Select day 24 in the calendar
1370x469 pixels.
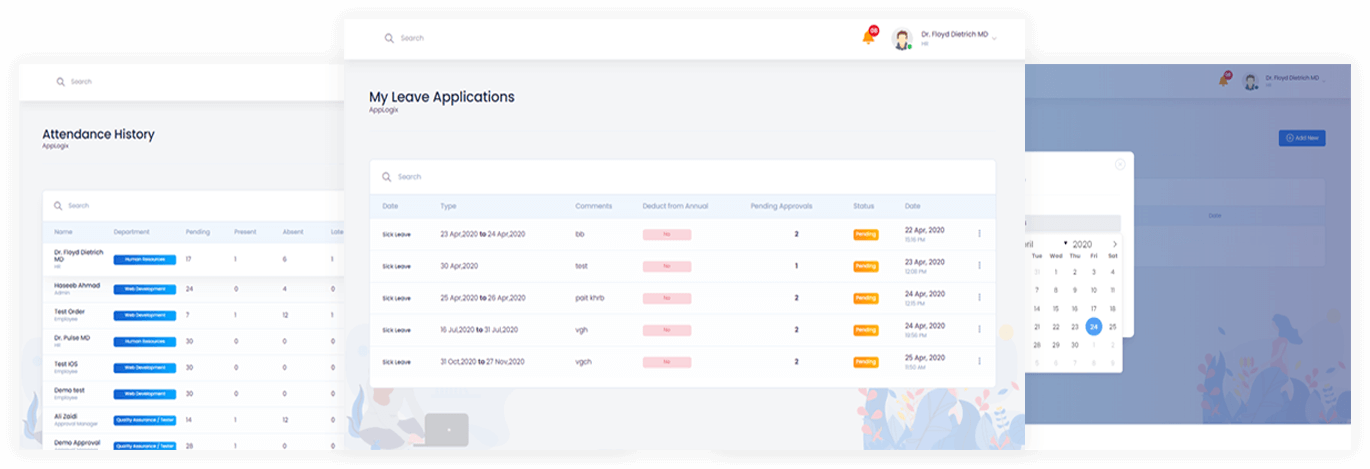coord(1094,326)
